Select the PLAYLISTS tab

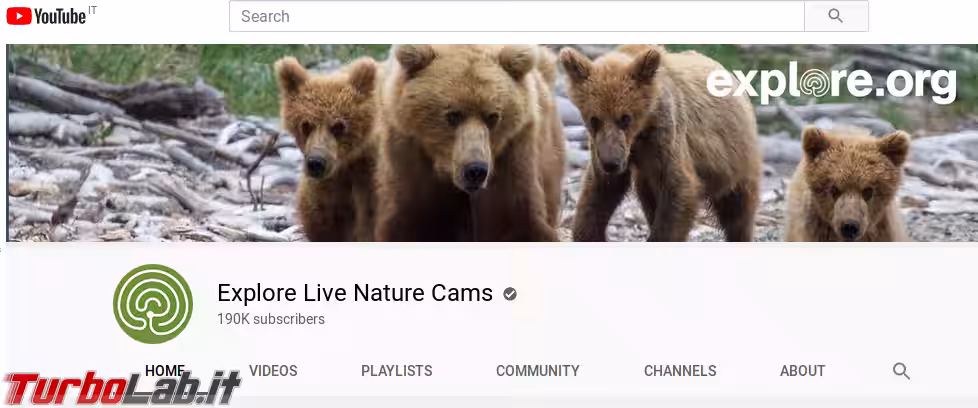click(x=396, y=371)
